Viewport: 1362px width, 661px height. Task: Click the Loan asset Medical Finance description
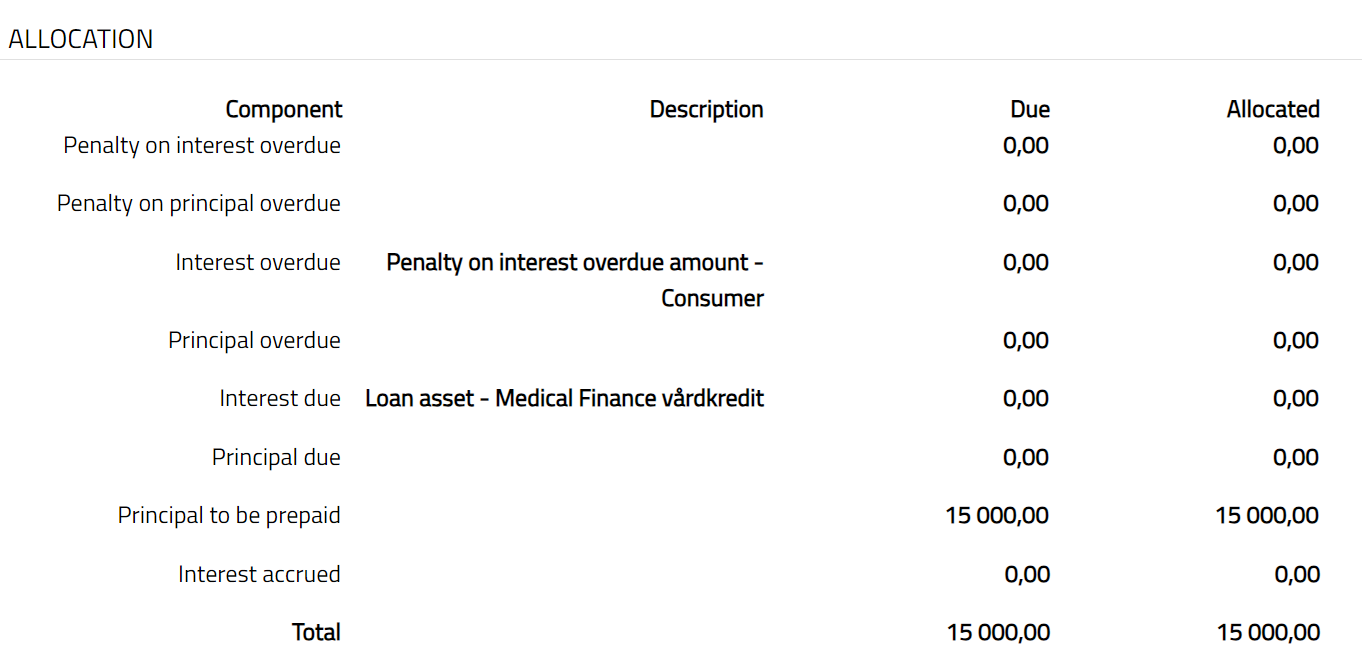[x=564, y=398]
